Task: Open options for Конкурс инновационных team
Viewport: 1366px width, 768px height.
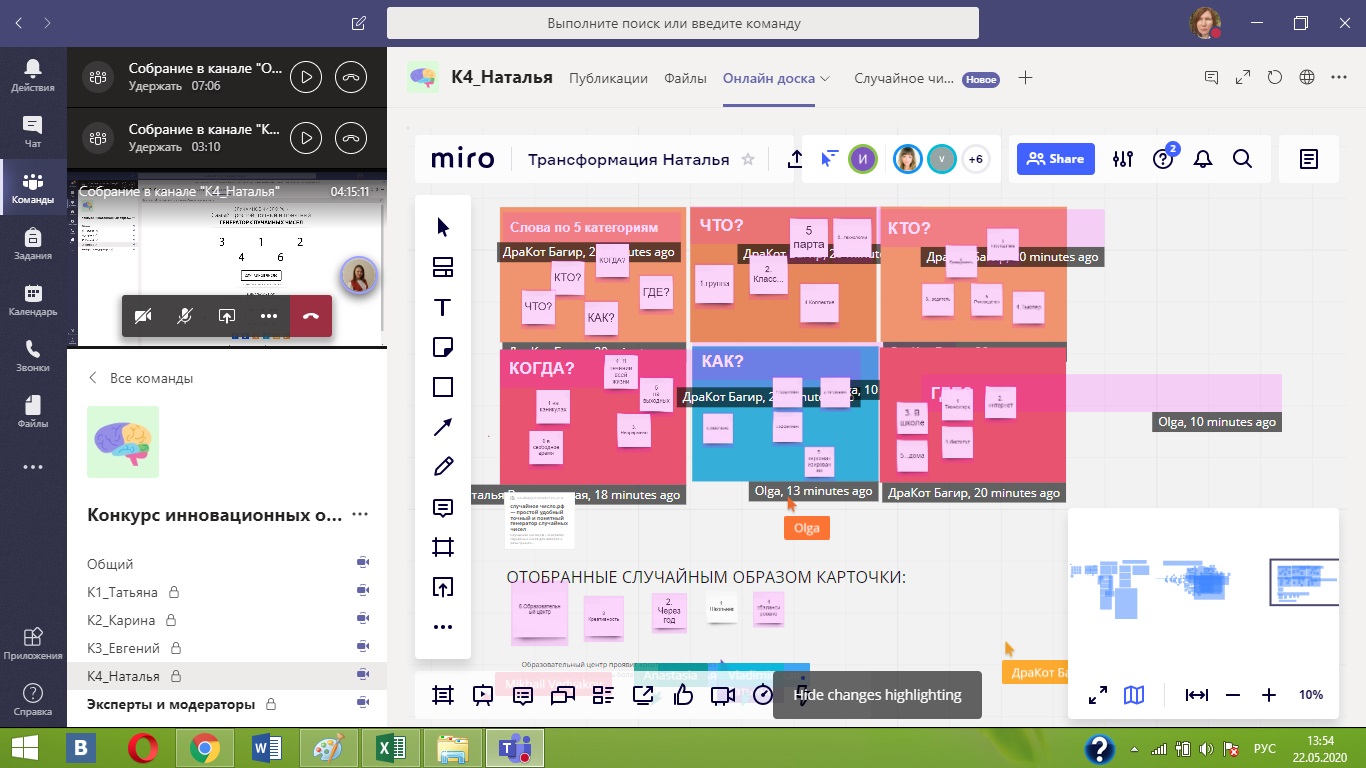Action: [x=360, y=516]
